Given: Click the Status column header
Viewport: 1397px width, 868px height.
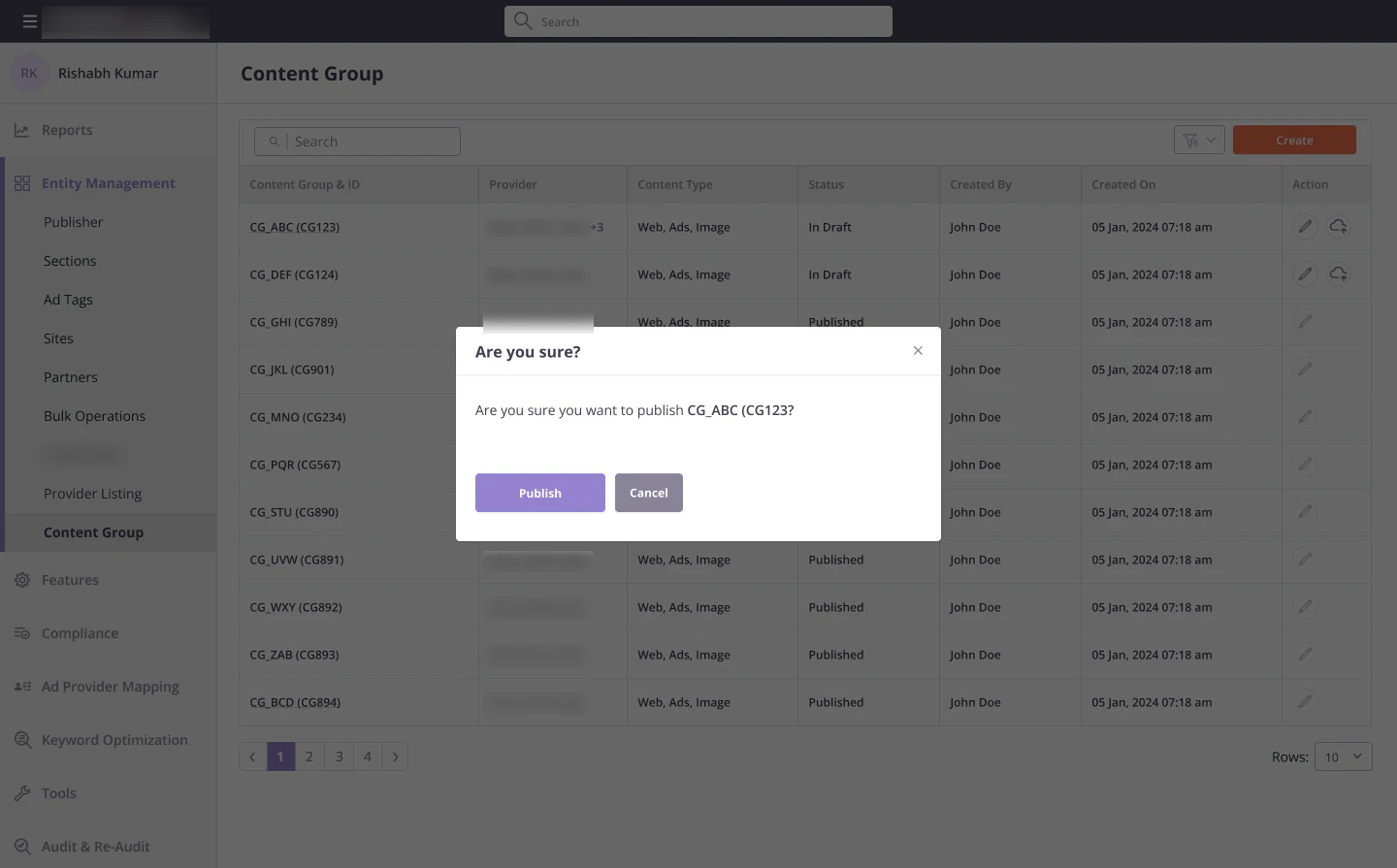Looking at the screenshot, I should coord(826,184).
